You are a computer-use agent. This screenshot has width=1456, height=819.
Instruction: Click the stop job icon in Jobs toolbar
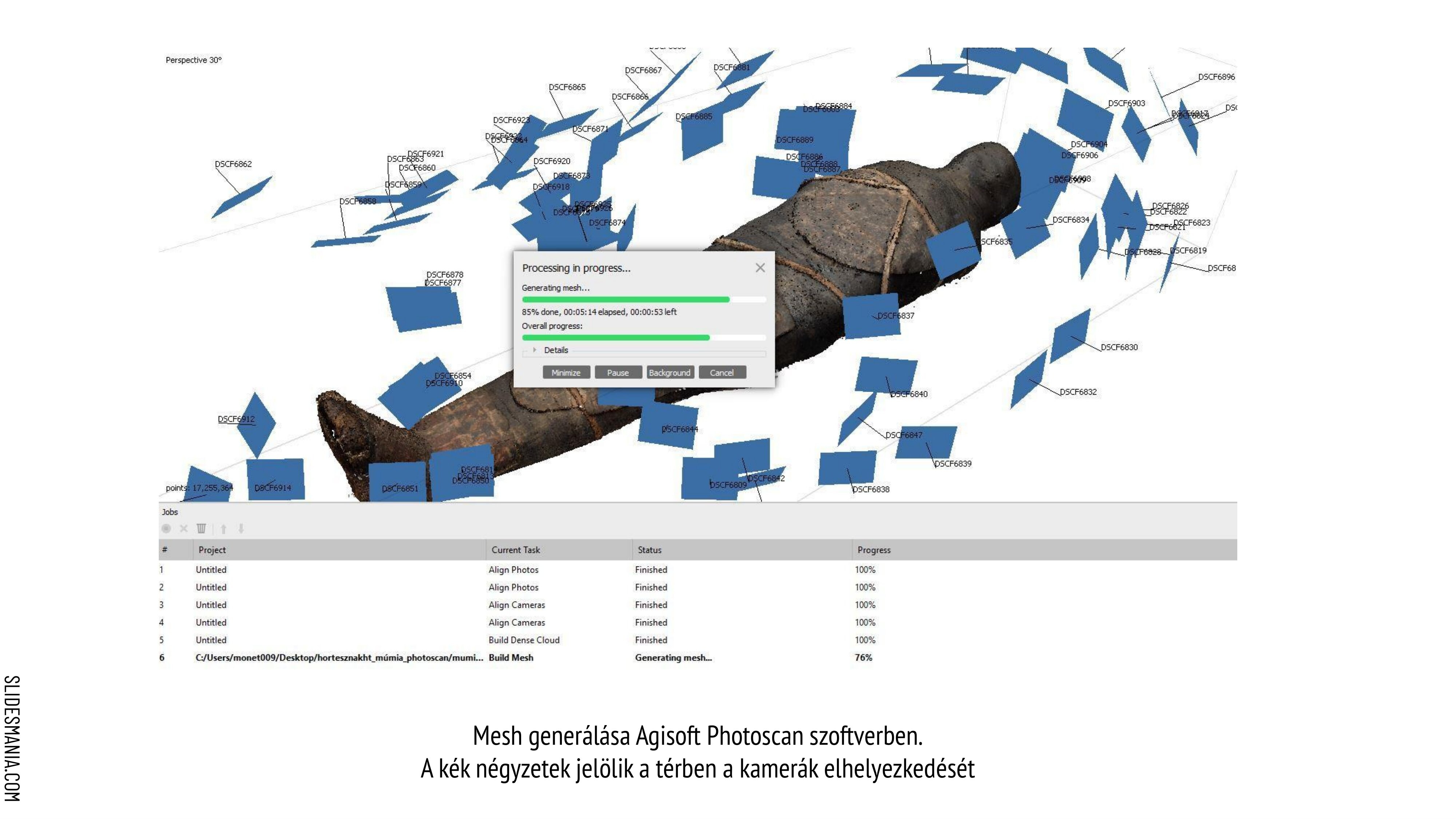click(x=166, y=529)
